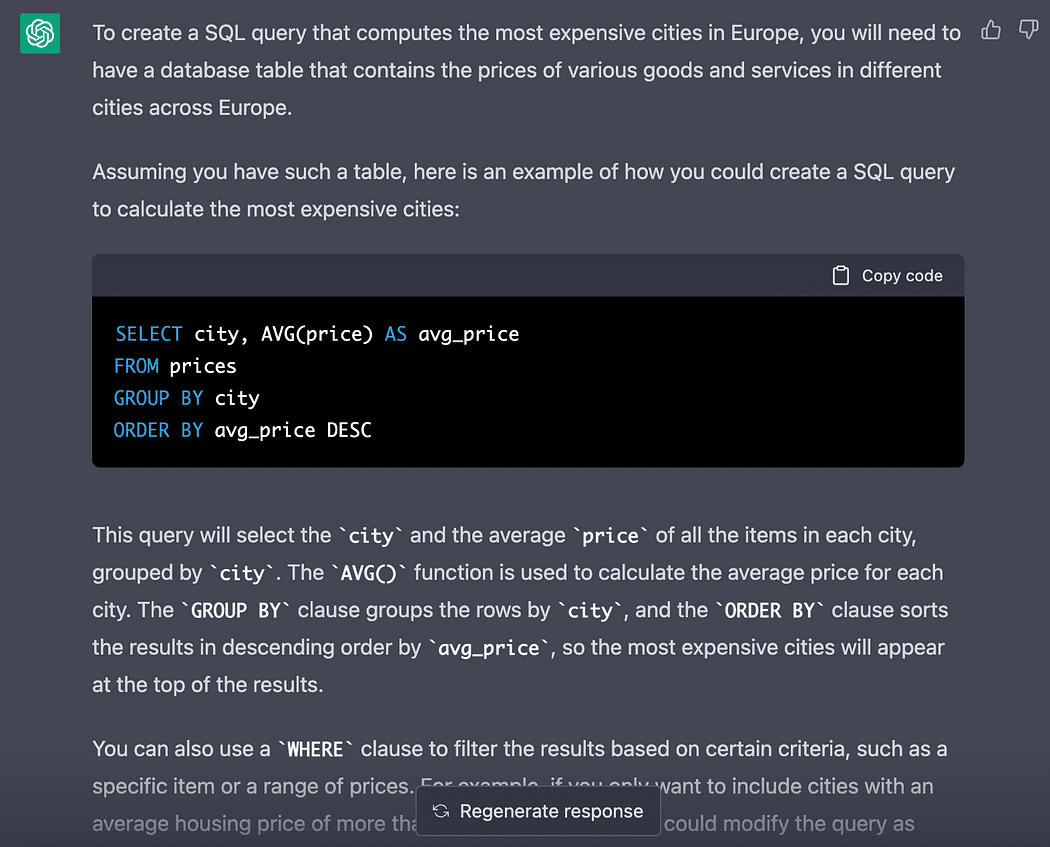This screenshot has height=847, width=1050.
Task: Click the inline `GROUP BY` term in explanation
Action: (x=235, y=610)
